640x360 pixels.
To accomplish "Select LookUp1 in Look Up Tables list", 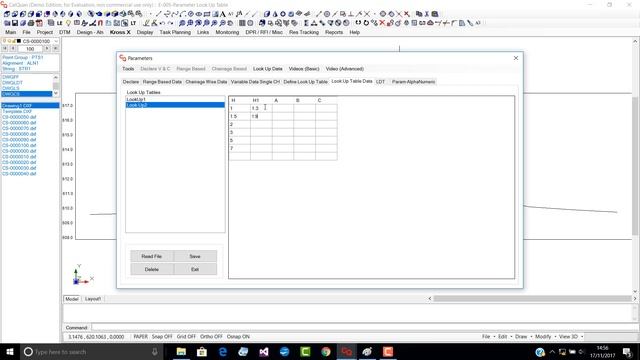I will [175, 100].
